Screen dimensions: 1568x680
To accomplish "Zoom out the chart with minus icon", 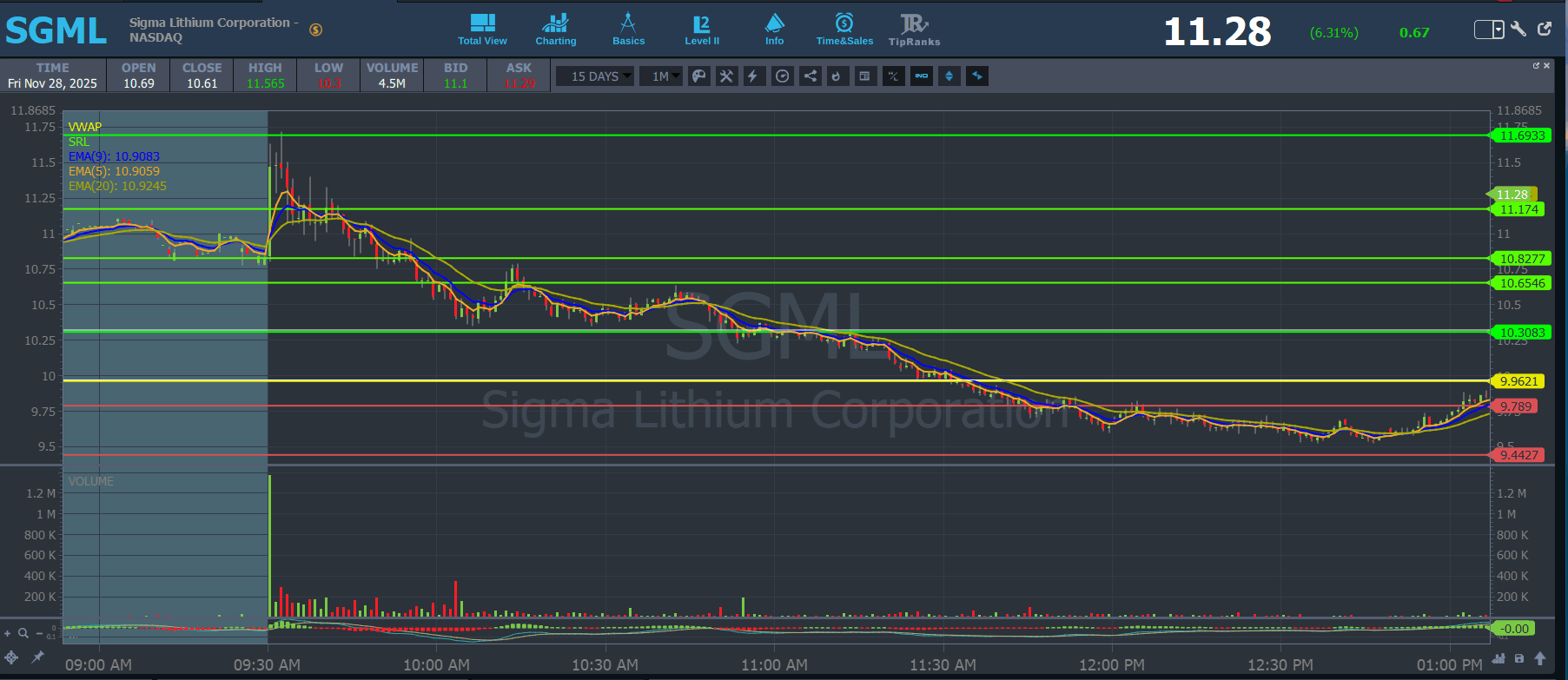I will 39,633.
